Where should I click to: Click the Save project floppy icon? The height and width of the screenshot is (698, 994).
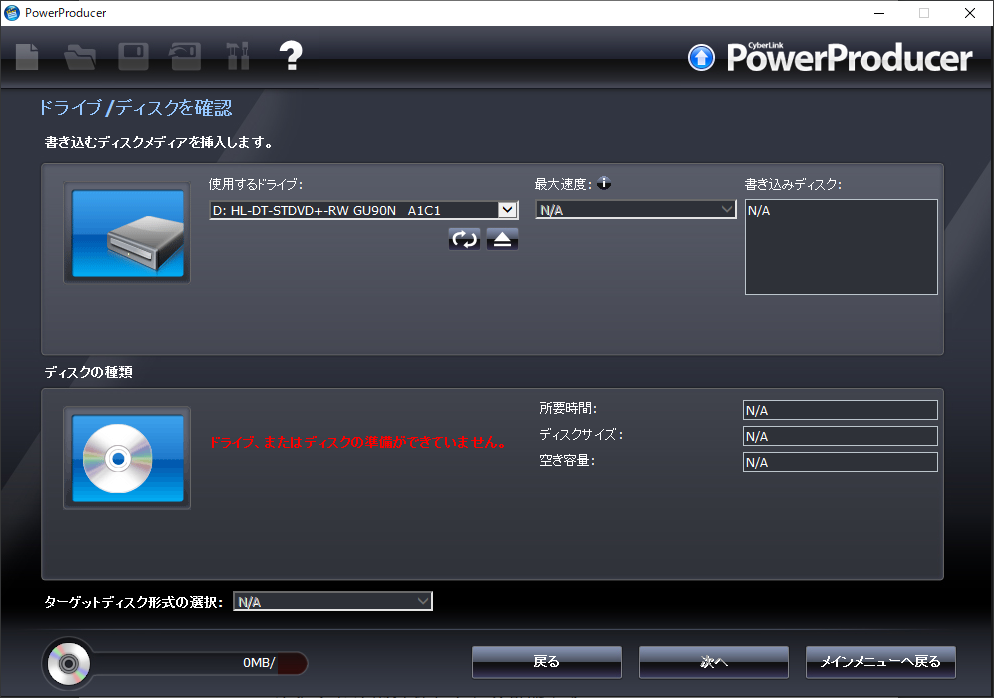point(133,56)
